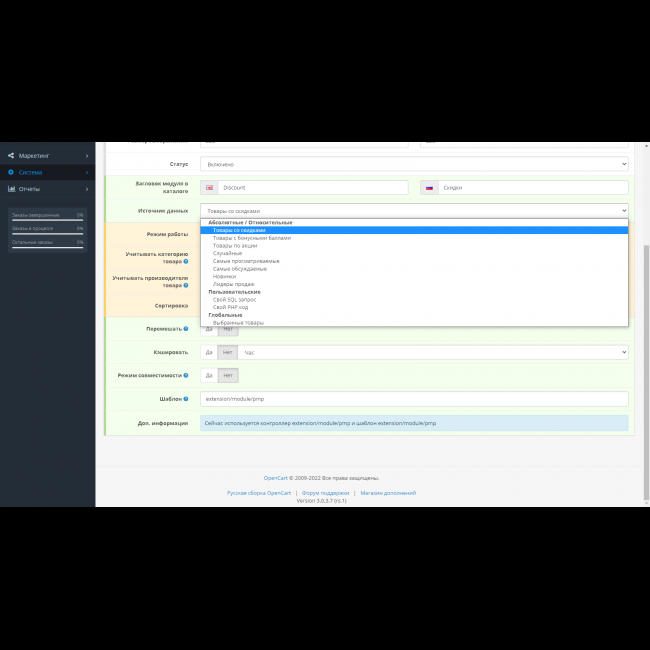The height and width of the screenshot is (650, 650).
Task: Click the Система gear icon in sidebar
Action: point(11,172)
